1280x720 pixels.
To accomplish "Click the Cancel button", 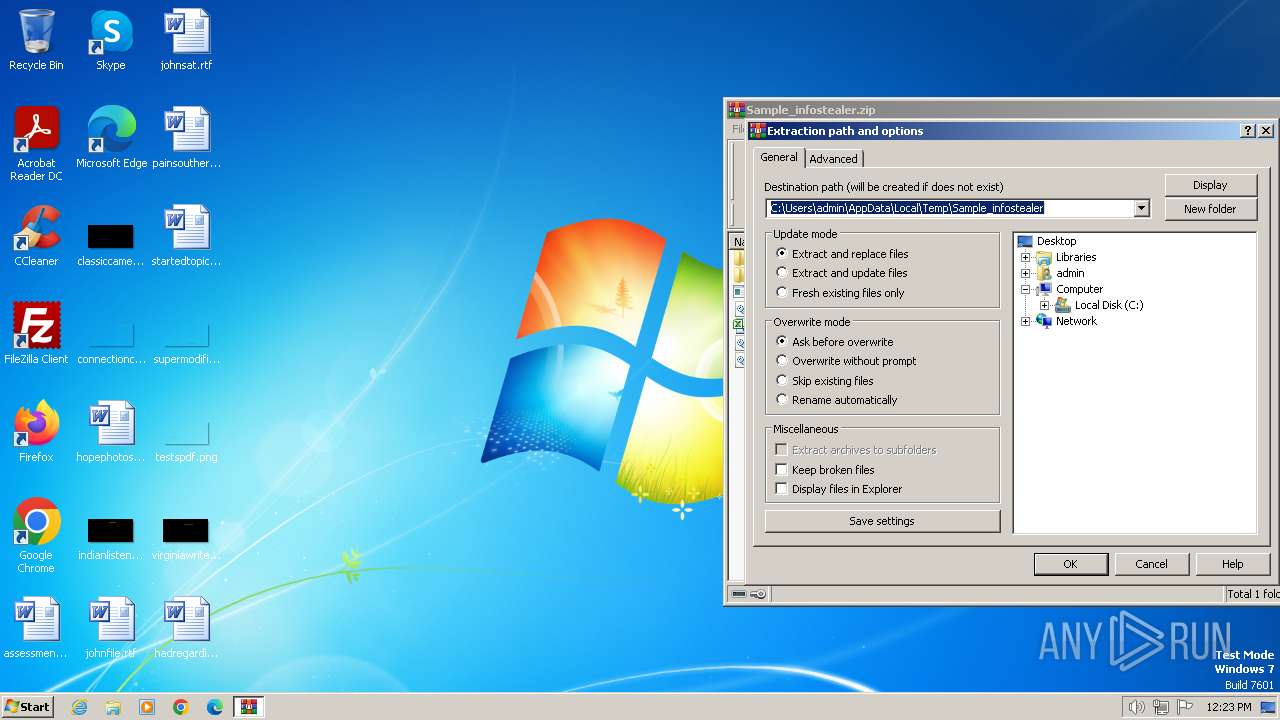I will [x=1151, y=564].
